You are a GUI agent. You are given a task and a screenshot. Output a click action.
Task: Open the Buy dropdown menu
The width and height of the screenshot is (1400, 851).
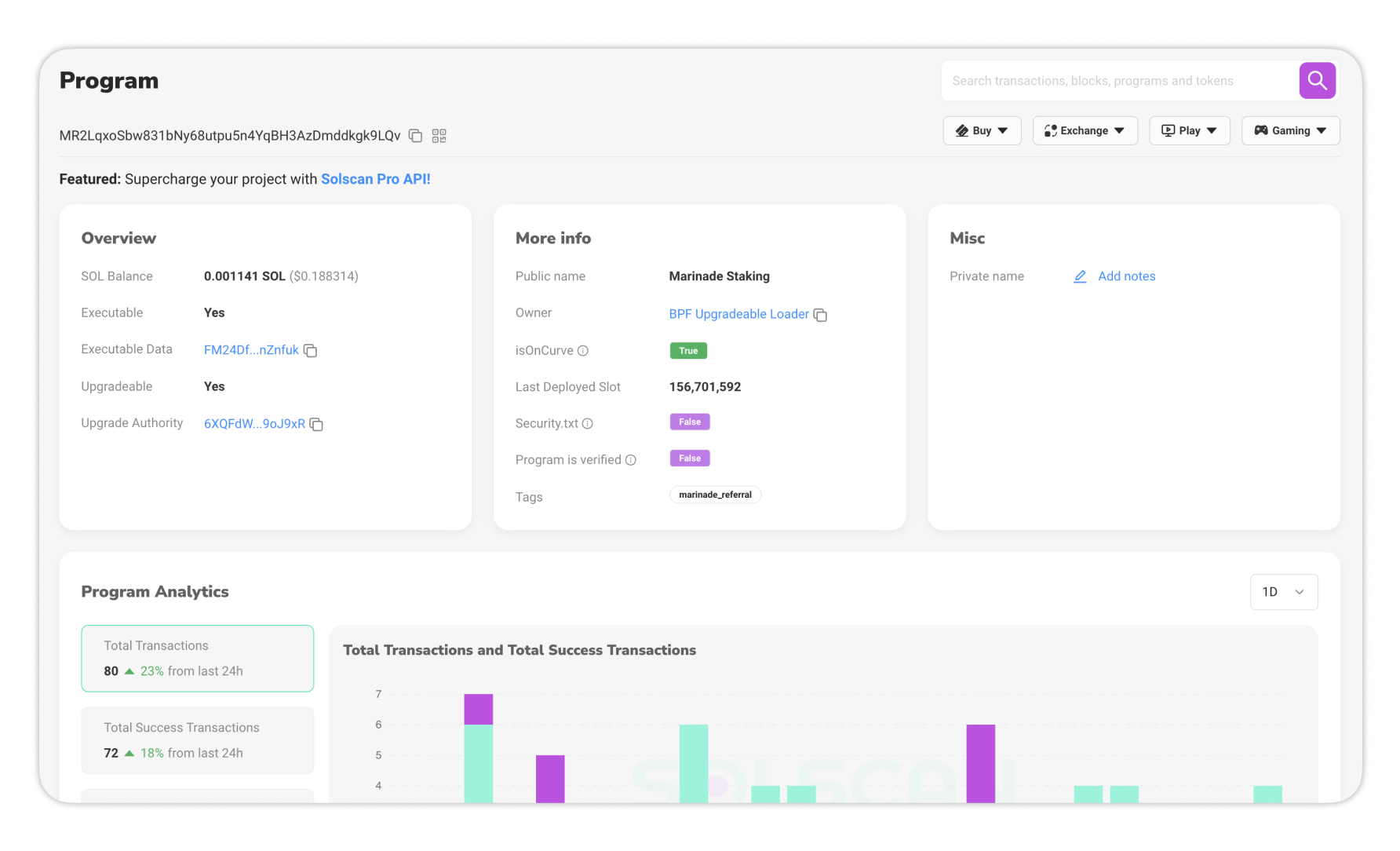coord(982,130)
